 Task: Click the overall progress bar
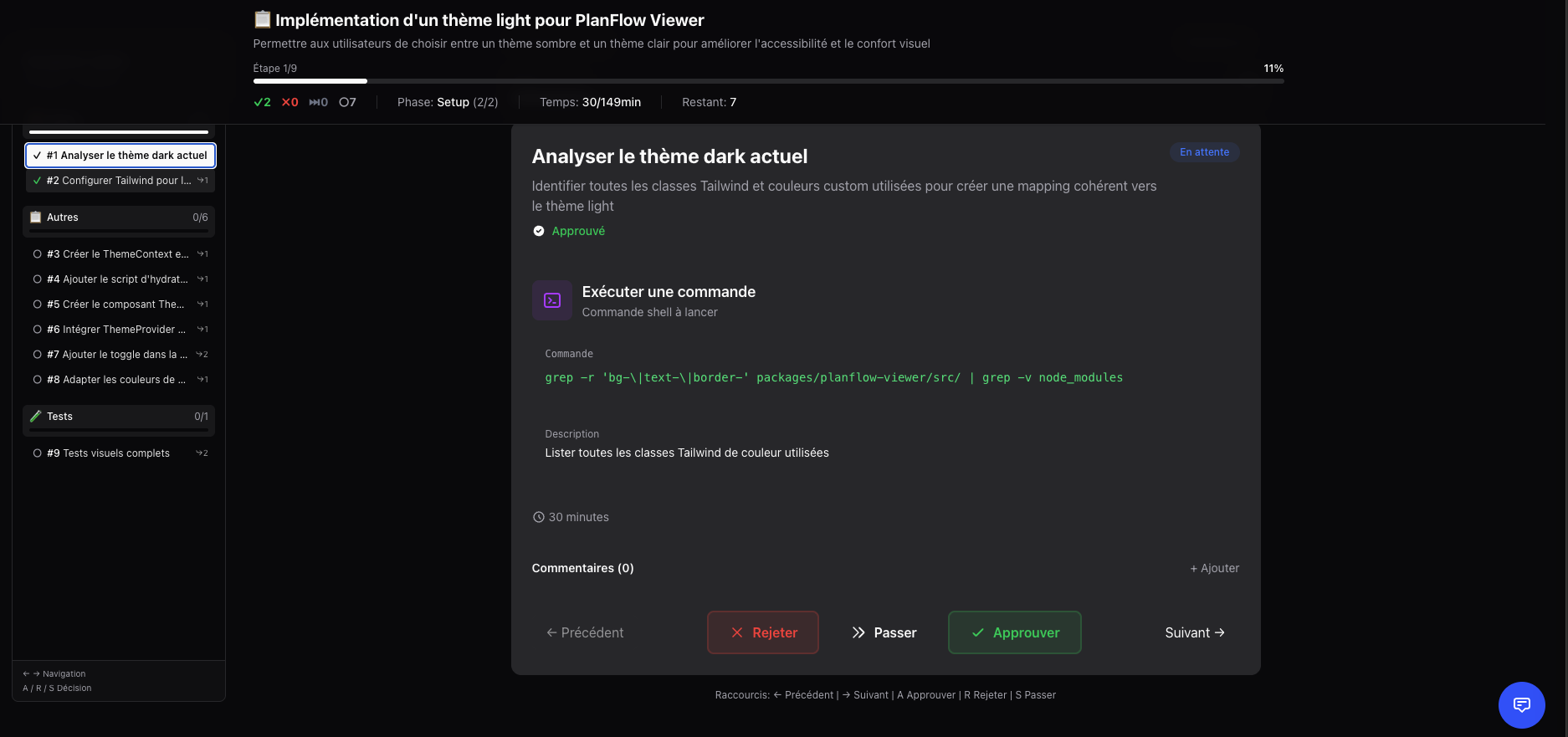coord(768,81)
